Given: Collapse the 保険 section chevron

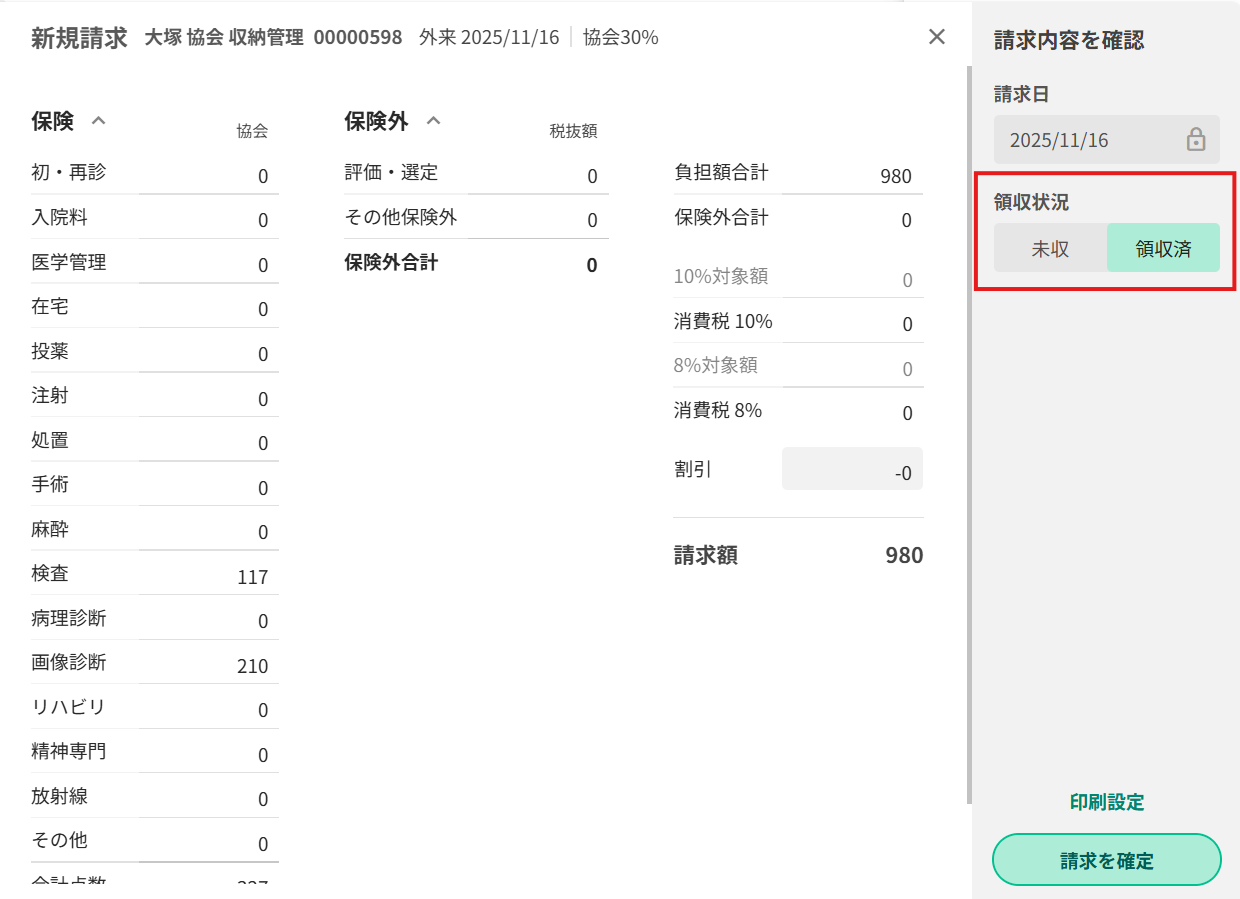Looking at the screenshot, I should [98, 120].
